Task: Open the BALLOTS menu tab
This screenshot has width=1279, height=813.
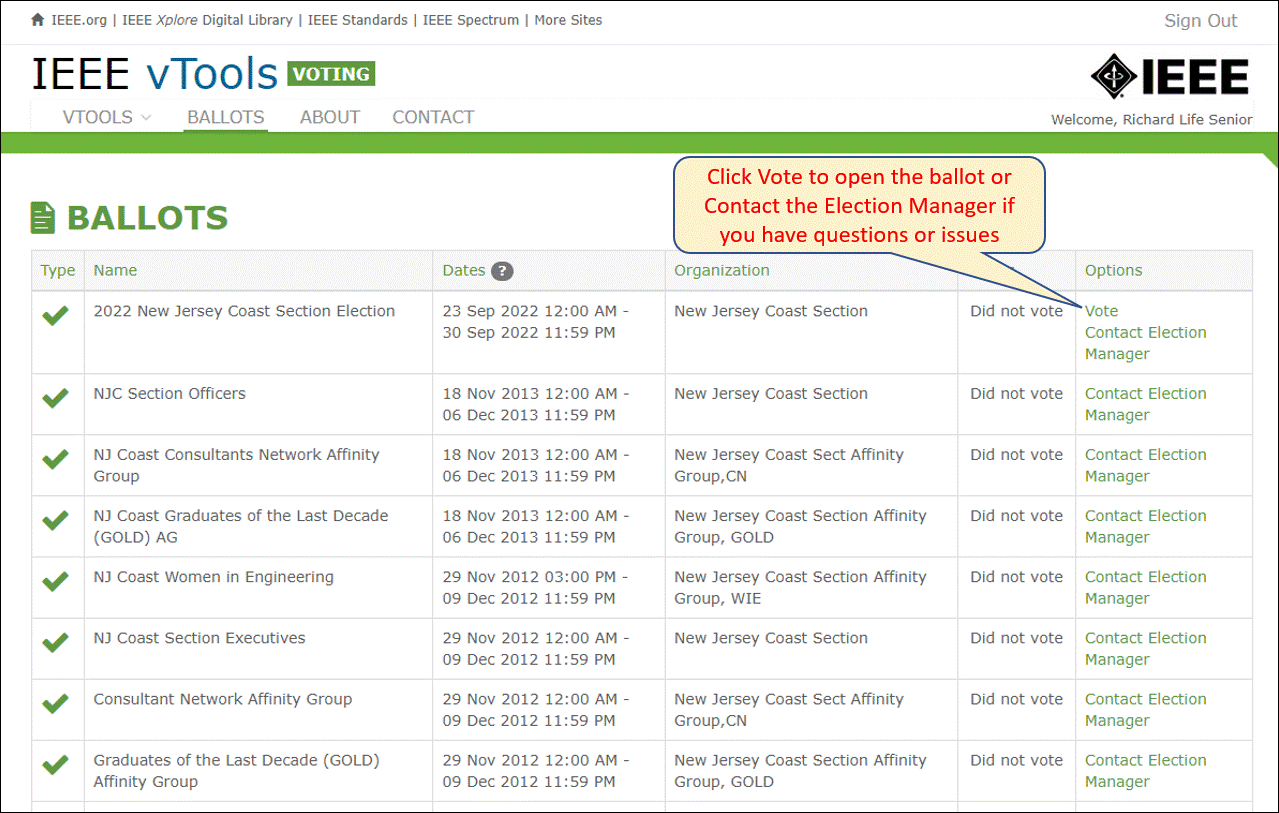Action: (226, 117)
